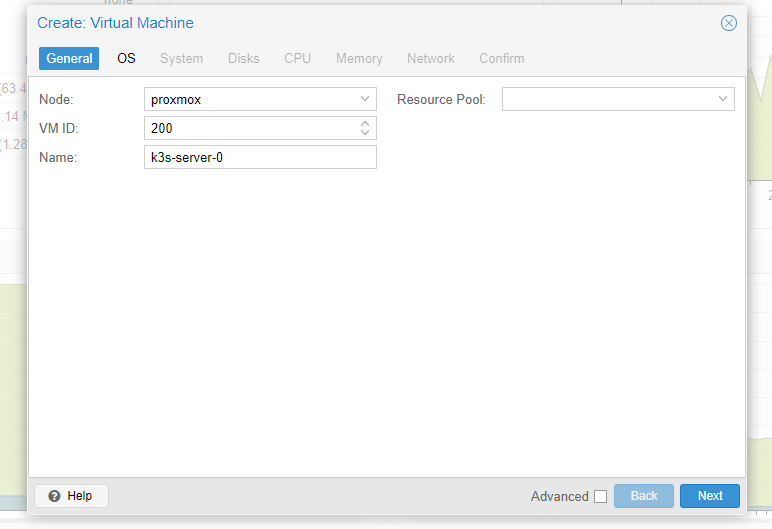Jump to the Confirm tab

501,59
